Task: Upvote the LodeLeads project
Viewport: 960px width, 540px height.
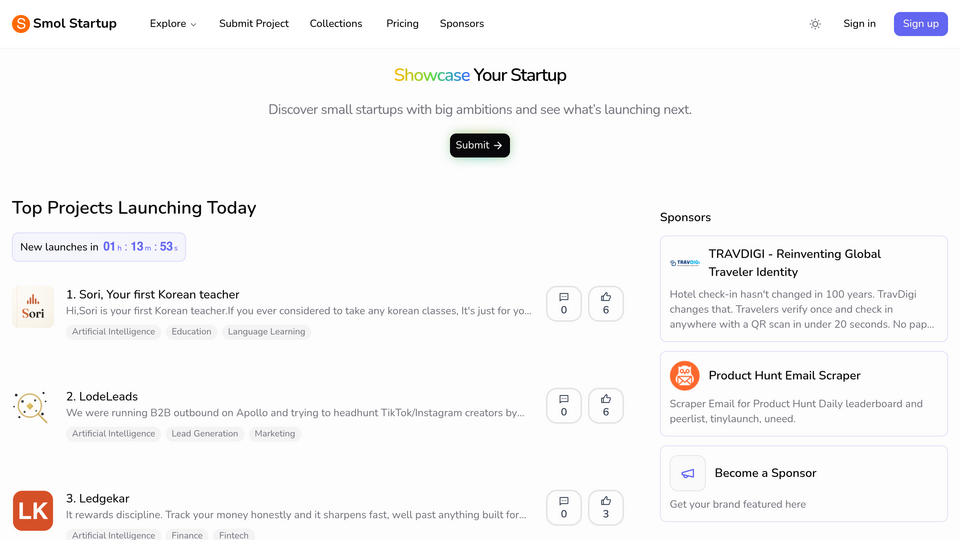Action: [606, 406]
